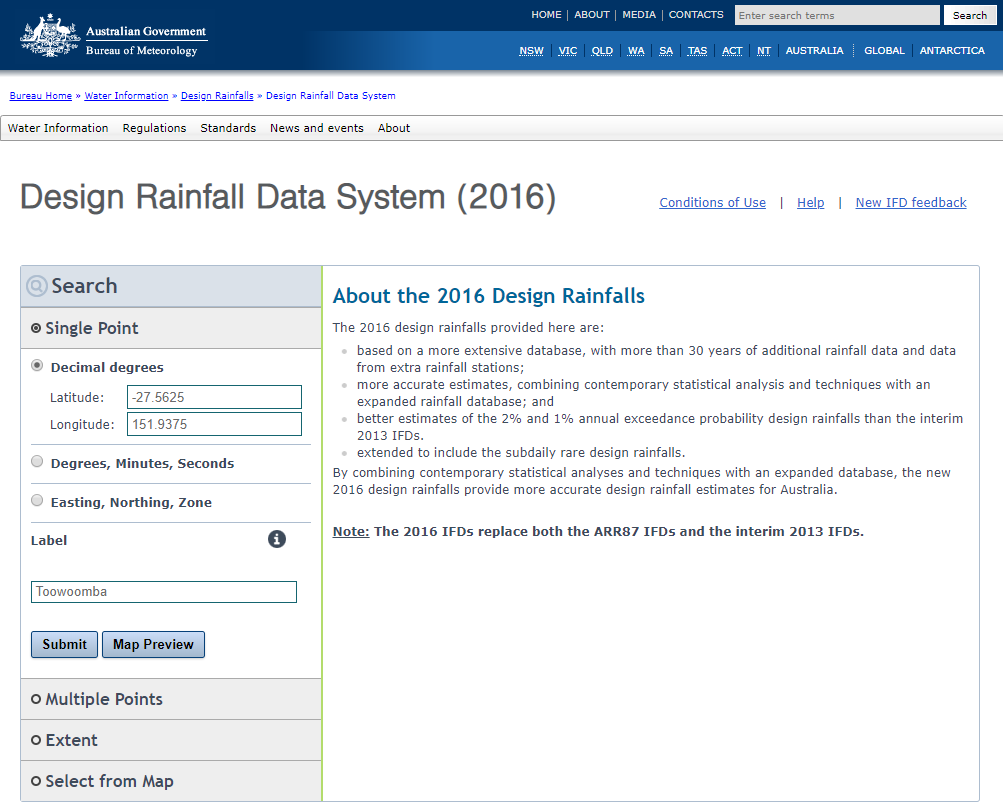
Task: Open the VIC state link
Action: (567, 51)
